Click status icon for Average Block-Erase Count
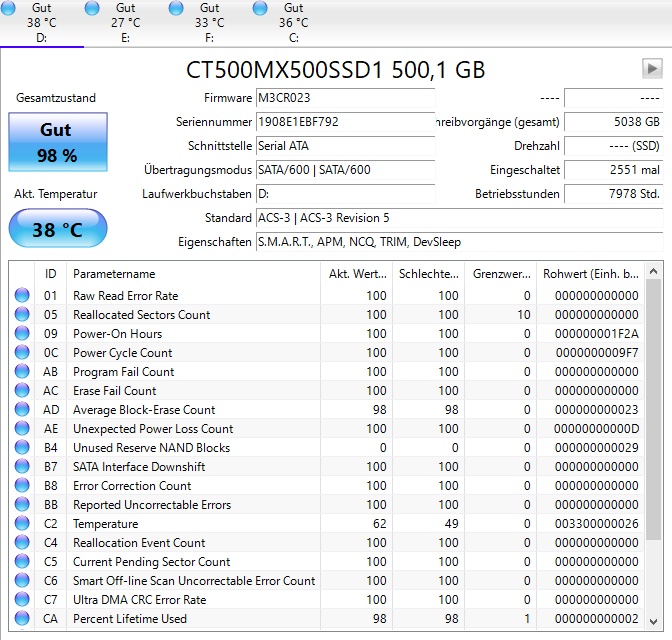672x640 pixels. point(22,409)
